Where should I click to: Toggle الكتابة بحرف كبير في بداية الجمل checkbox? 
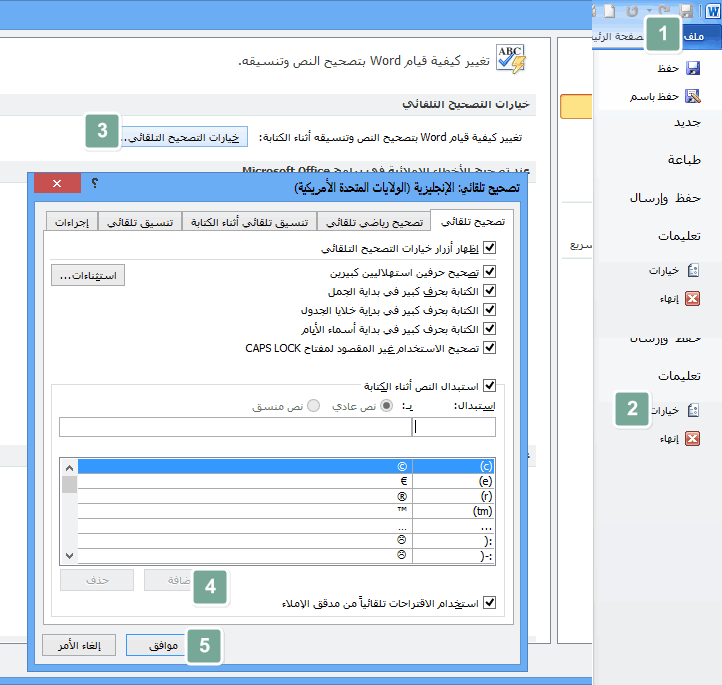point(489,291)
